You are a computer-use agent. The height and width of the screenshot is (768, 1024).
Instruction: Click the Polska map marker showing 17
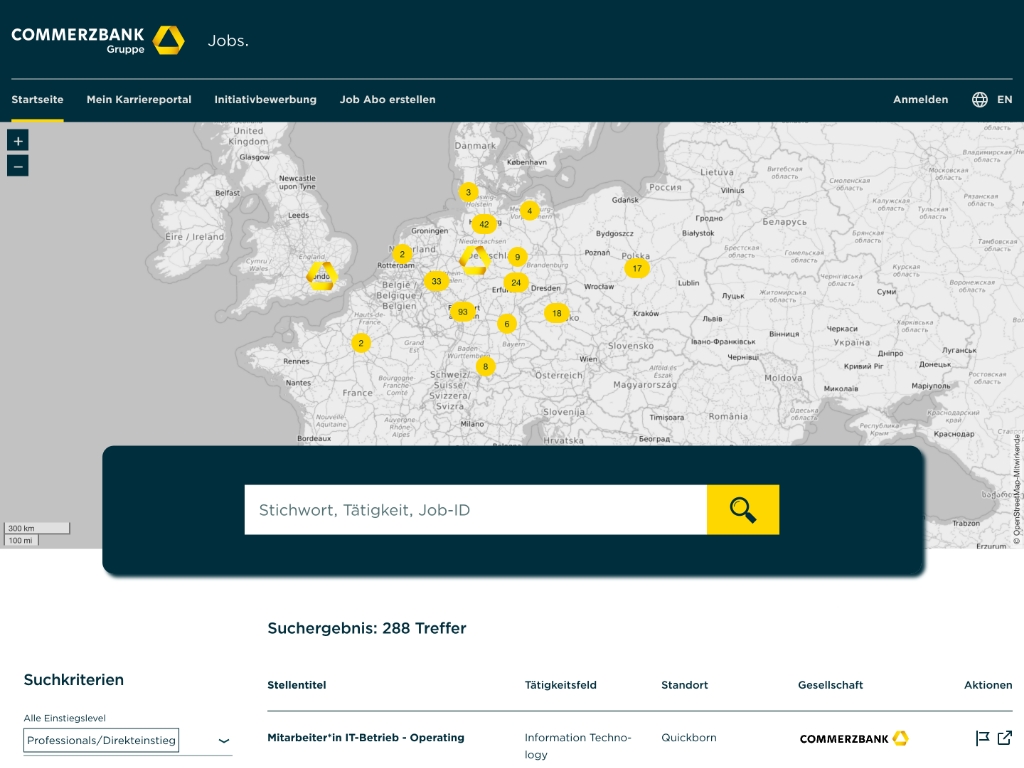tap(637, 267)
